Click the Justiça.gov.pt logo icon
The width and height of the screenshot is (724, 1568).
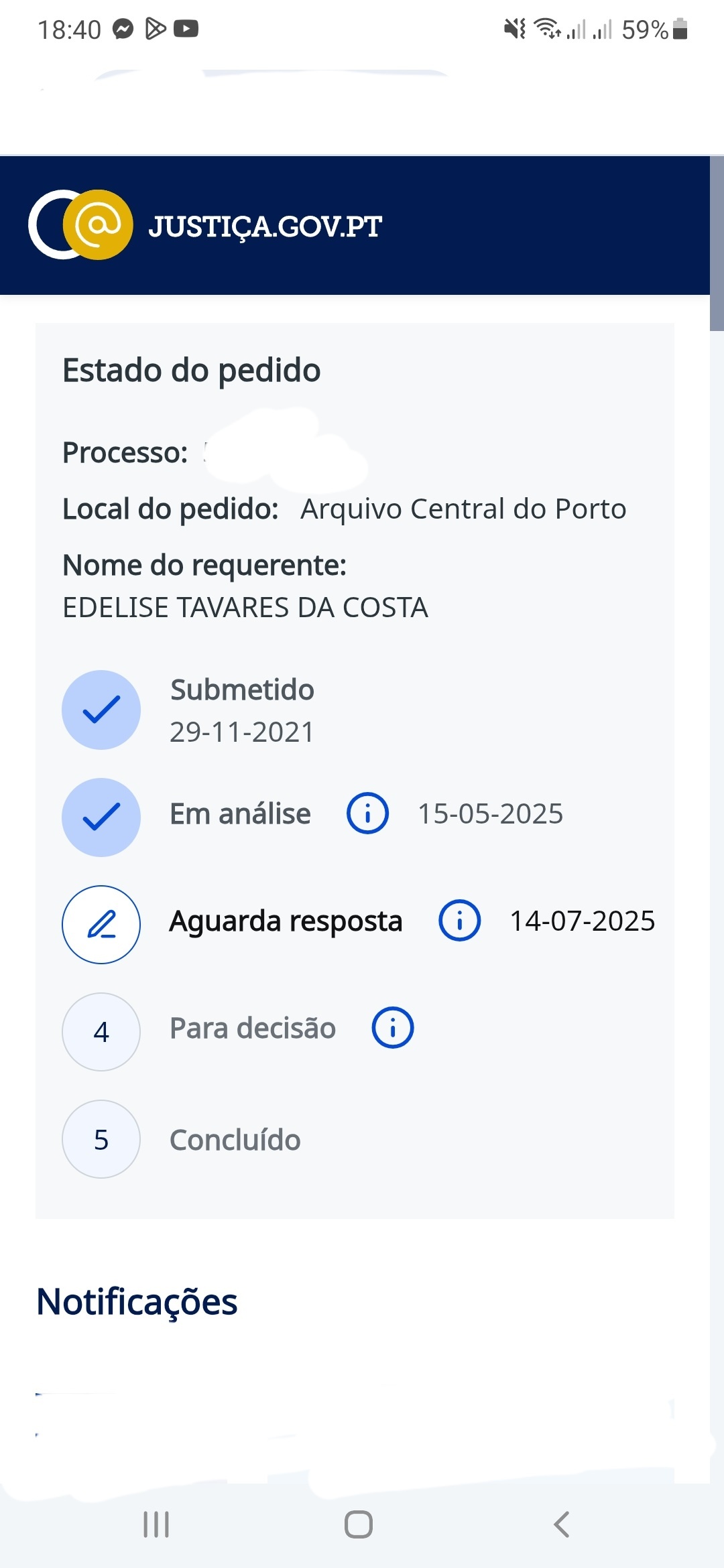(80, 225)
